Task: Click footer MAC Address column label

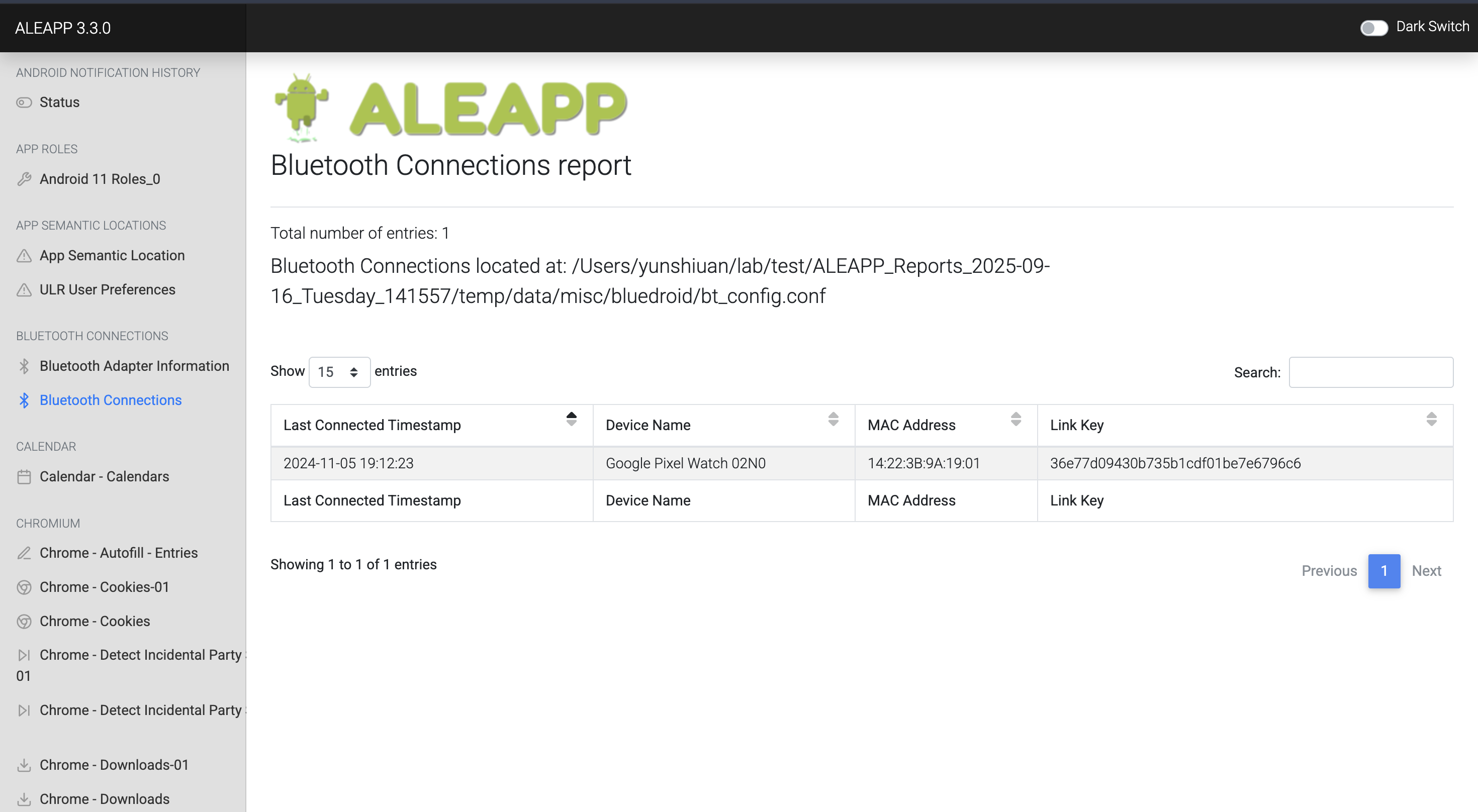Action: point(911,500)
